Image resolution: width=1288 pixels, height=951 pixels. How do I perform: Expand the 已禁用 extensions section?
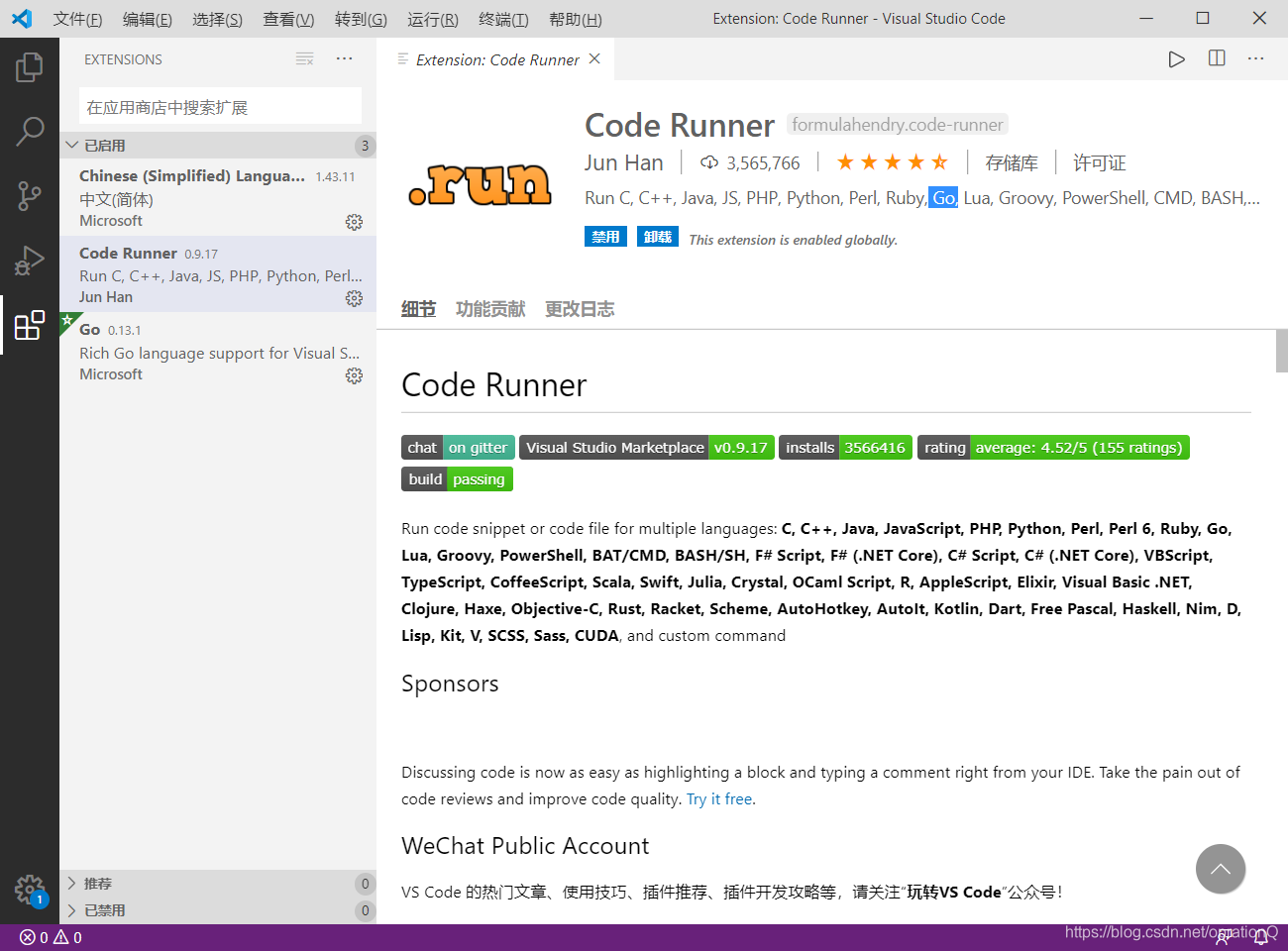coord(218,910)
